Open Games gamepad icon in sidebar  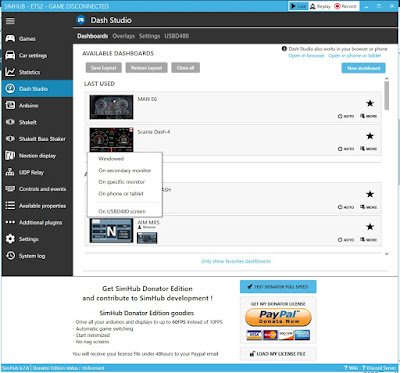10,39
